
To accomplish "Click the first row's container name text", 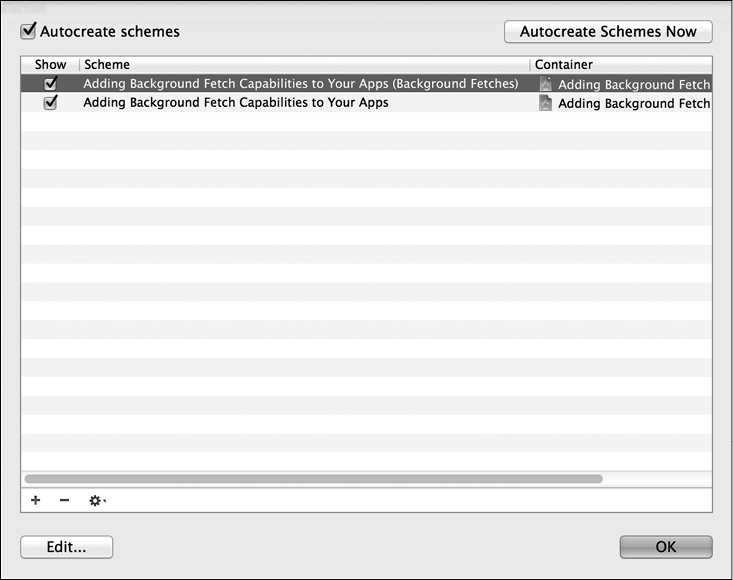I will tap(633, 85).
